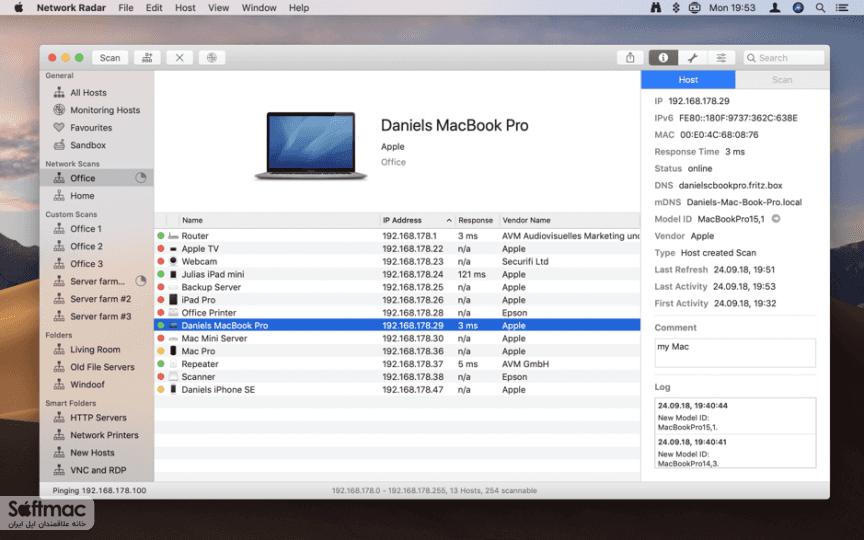Open the View menu
The width and height of the screenshot is (864, 540).
click(218, 8)
